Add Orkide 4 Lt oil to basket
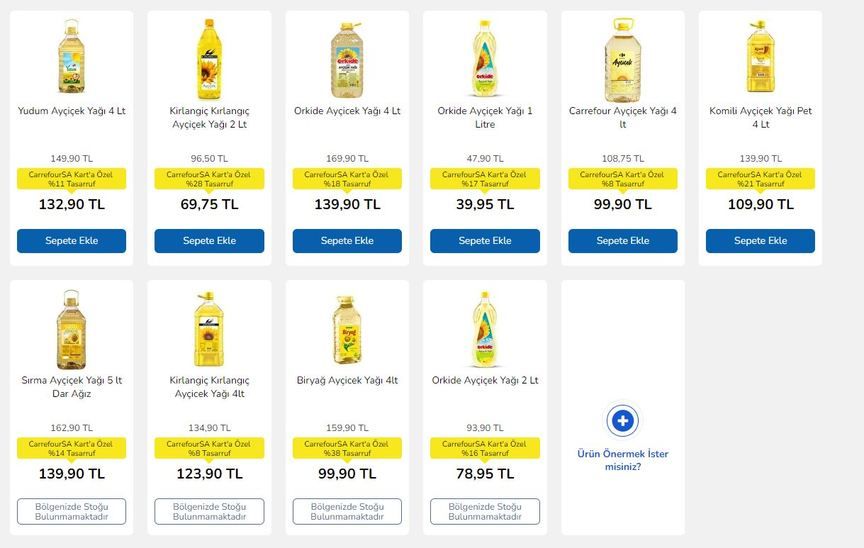Screen dimensions: 864x548 pyautogui.click(x=347, y=241)
